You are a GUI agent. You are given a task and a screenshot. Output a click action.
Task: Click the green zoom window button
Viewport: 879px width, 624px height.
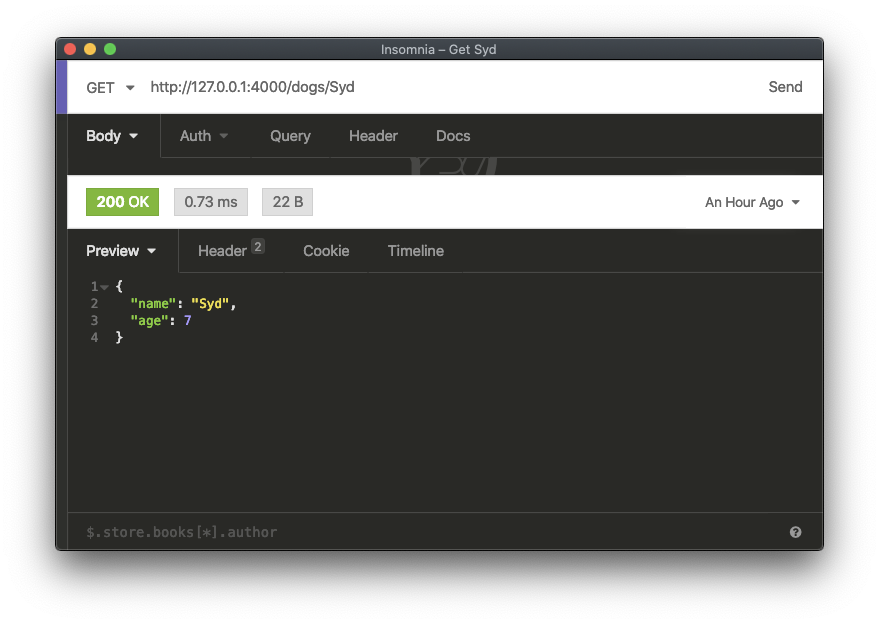(x=110, y=49)
